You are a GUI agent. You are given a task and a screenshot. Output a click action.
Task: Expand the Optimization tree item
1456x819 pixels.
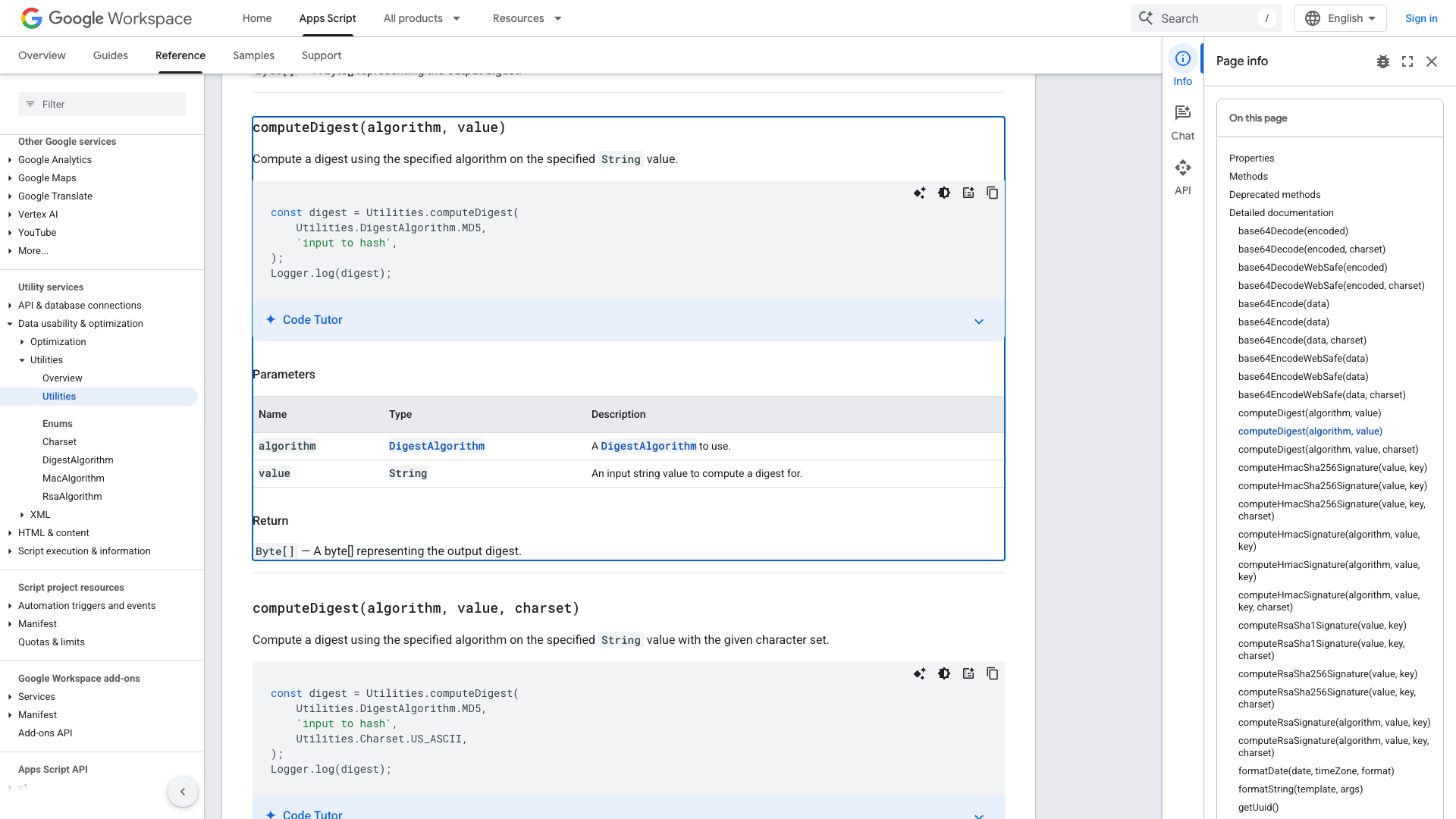pyautogui.click(x=22, y=342)
